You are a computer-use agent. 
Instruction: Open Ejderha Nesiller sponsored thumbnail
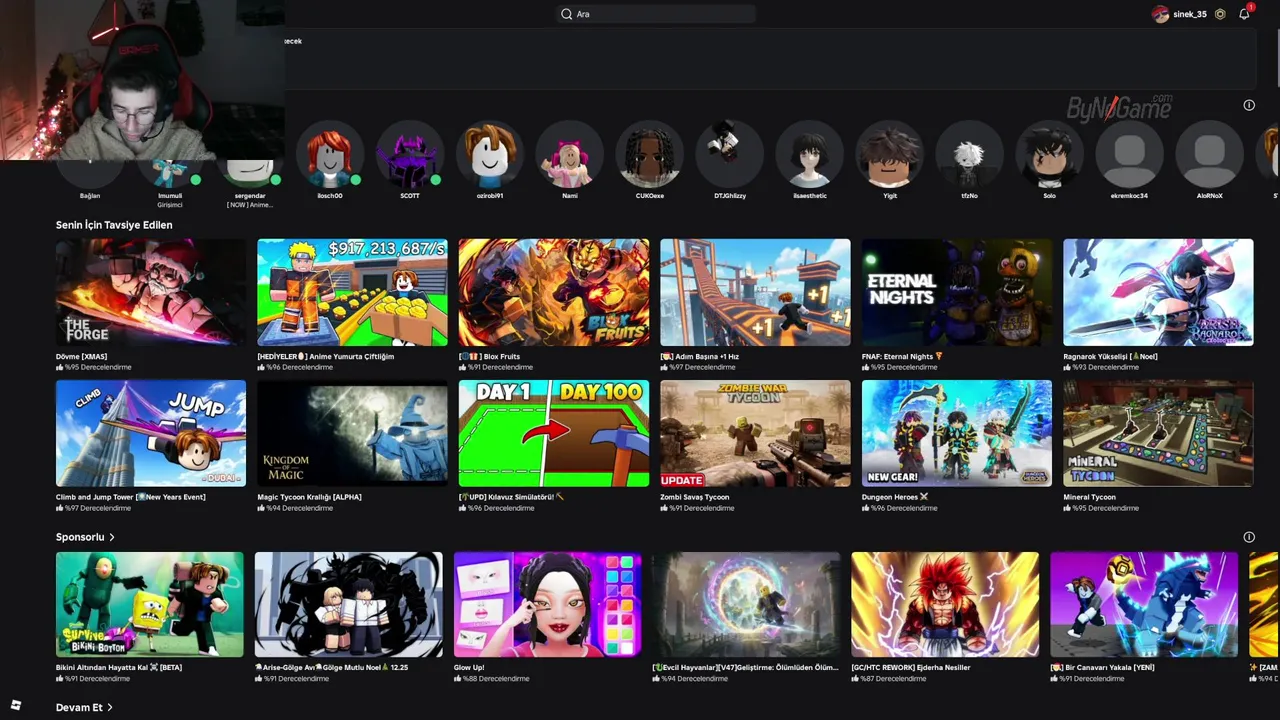point(945,604)
